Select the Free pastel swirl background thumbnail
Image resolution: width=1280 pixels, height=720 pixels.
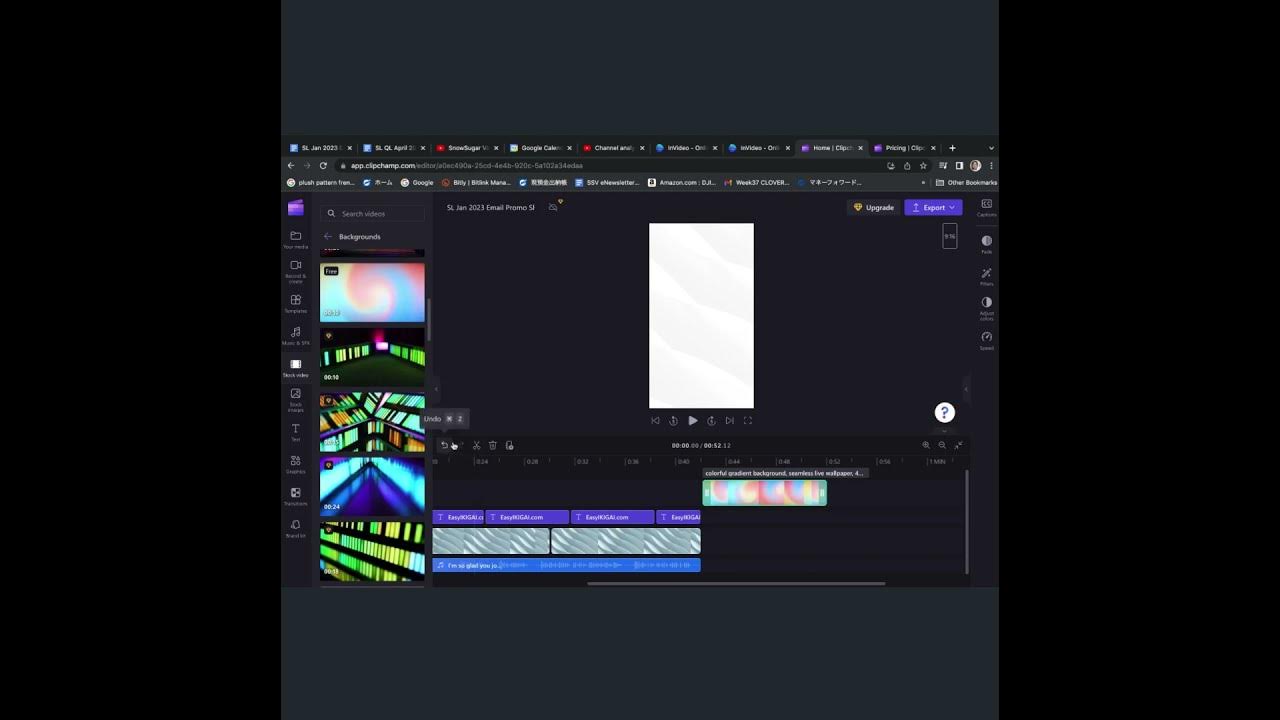[x=372, y=292]
